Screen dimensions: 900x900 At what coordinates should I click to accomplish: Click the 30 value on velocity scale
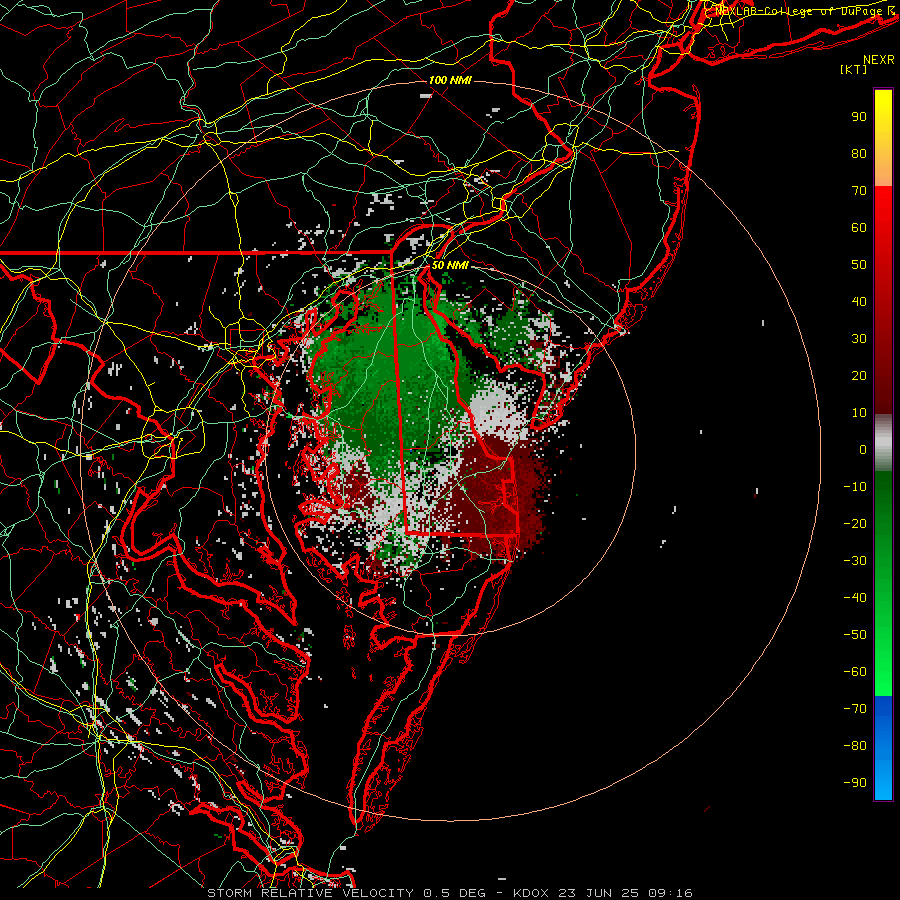[x=859, y=339]
